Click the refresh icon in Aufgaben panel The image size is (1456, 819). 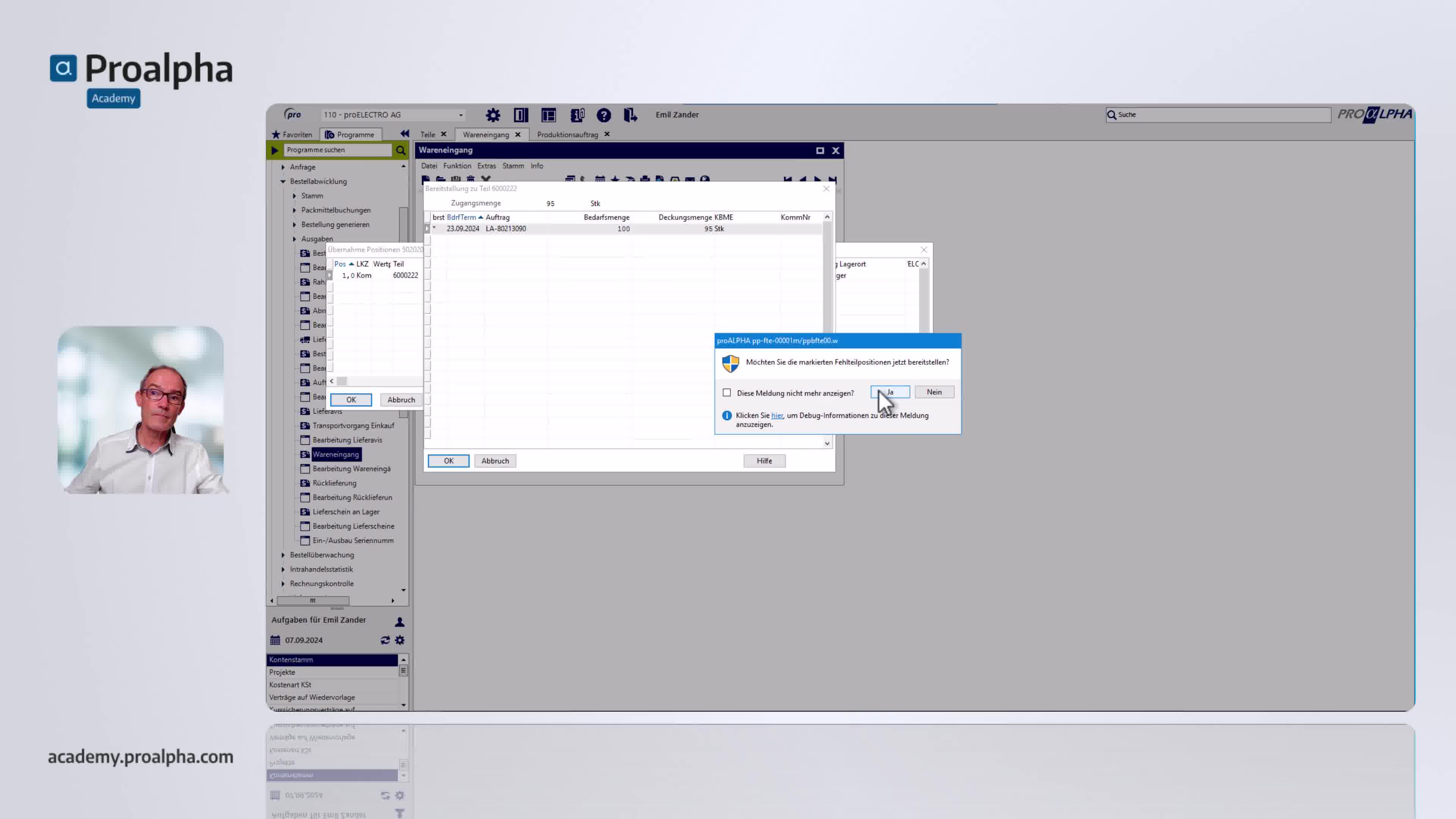(385, 640)
